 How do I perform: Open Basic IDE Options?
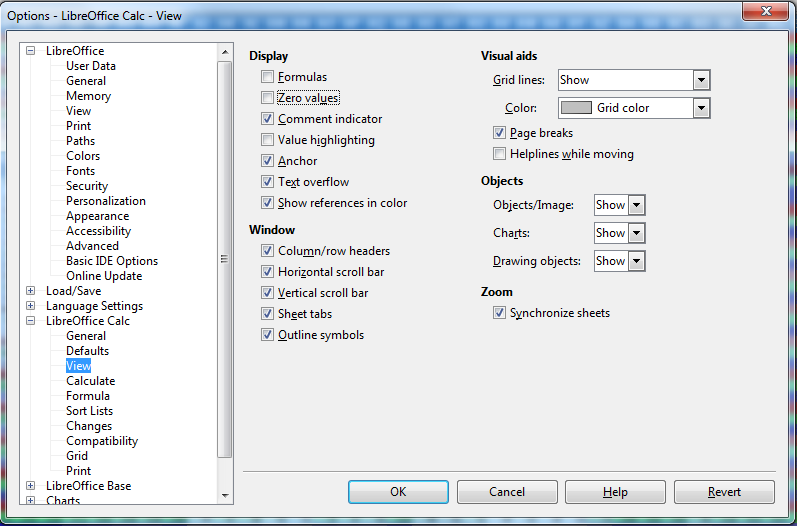tap(112, 261)
